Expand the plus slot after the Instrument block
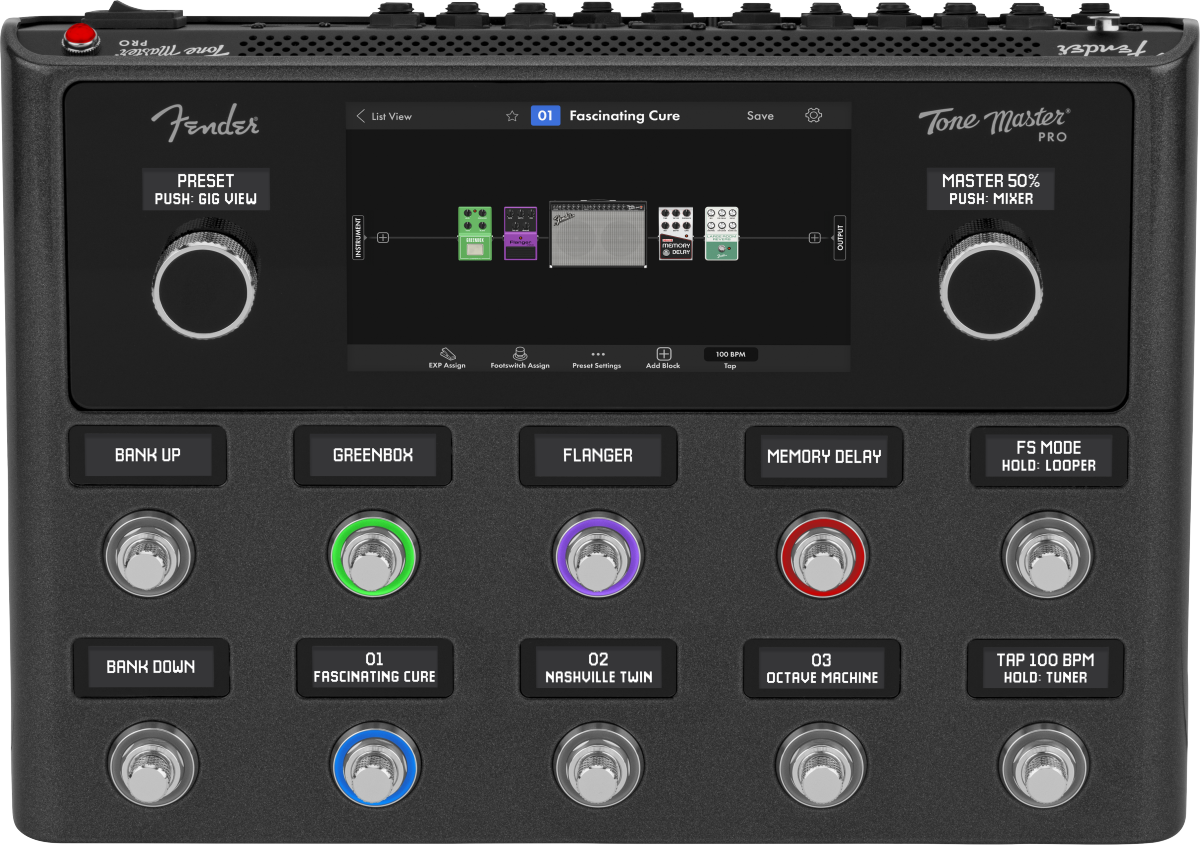1200x845 pixels. pos(382,237)
